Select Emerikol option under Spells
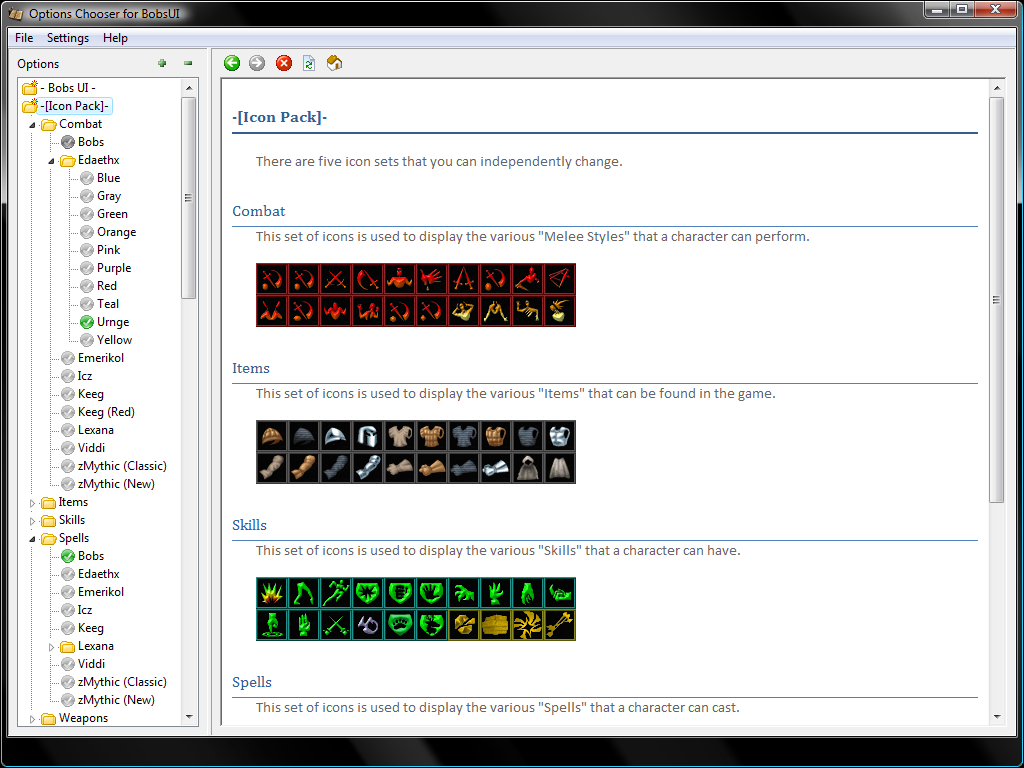This screenshot has width=1024, height=768. (x=101, y=592)
